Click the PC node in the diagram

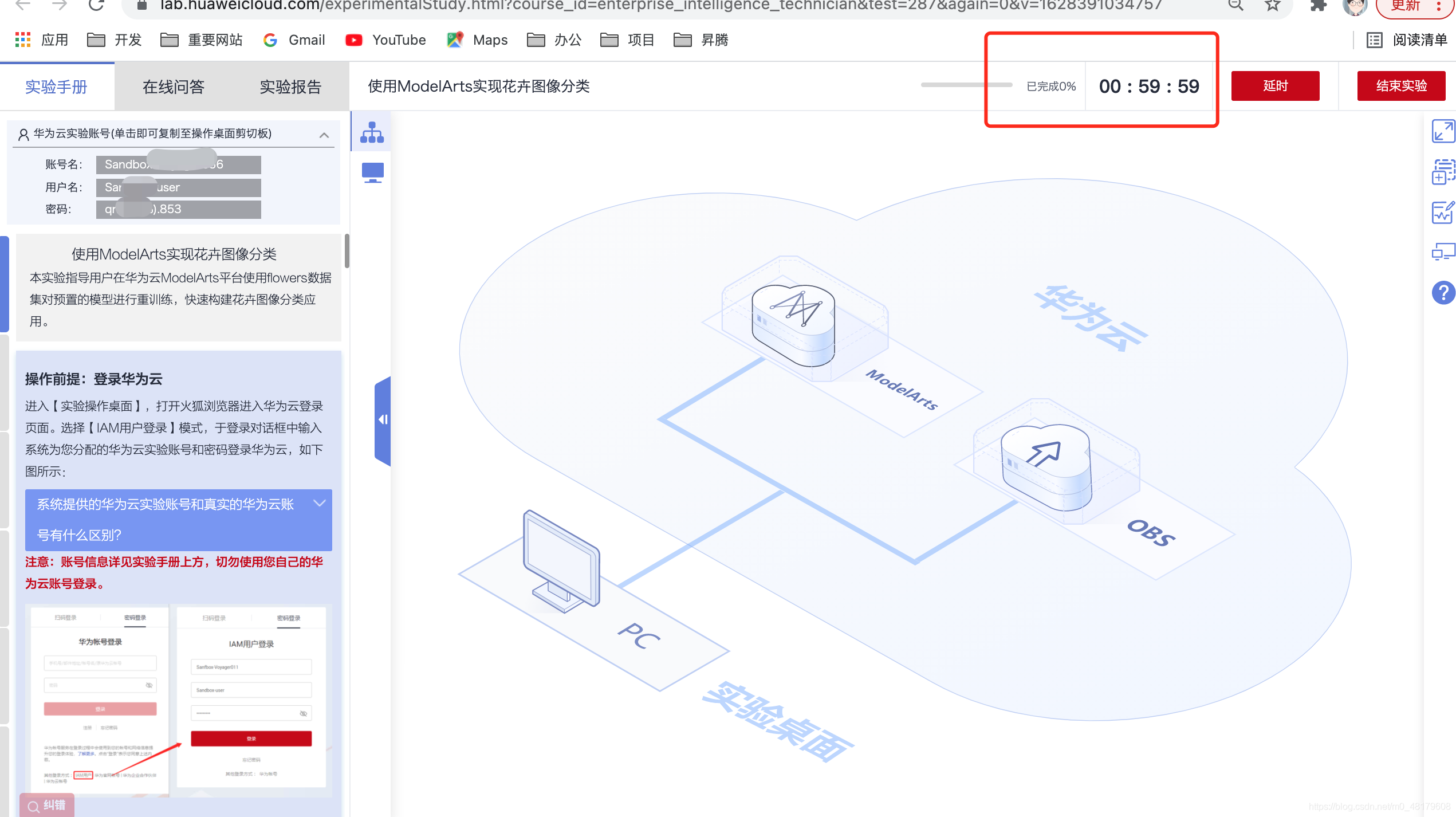561,561
